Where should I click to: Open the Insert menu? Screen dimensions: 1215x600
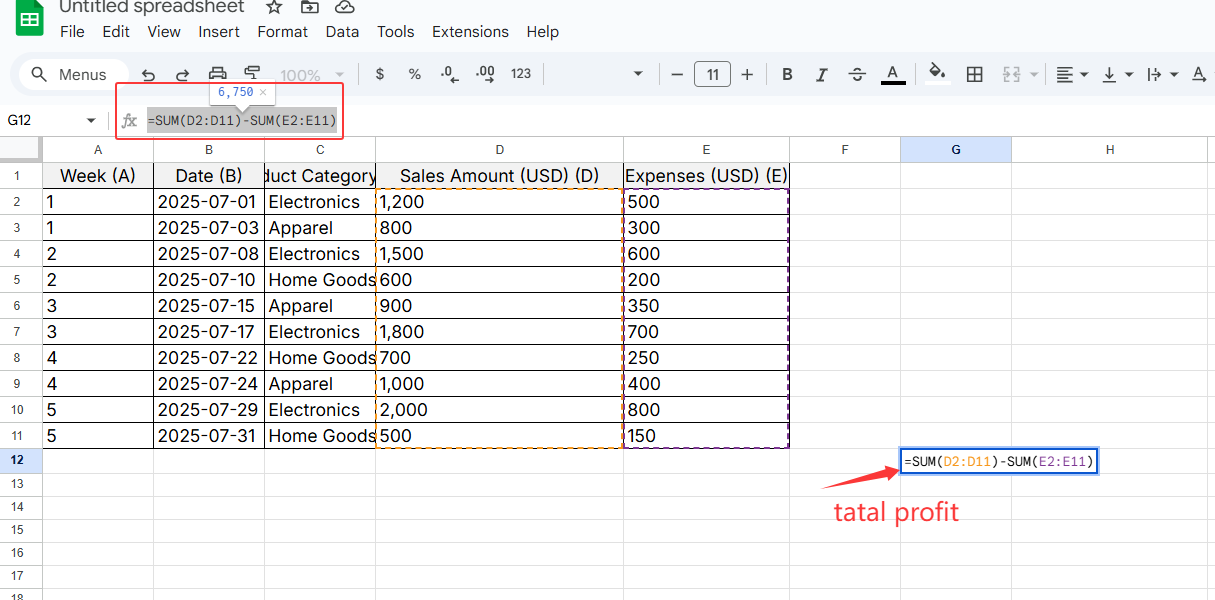pos(218,32)
